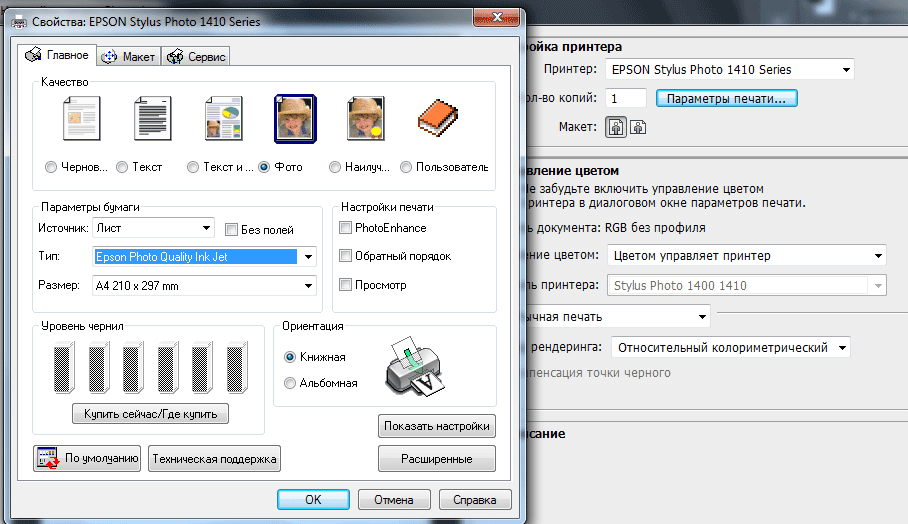
Task: Pick the Text and Image quality icon
Action: point(224,119)
